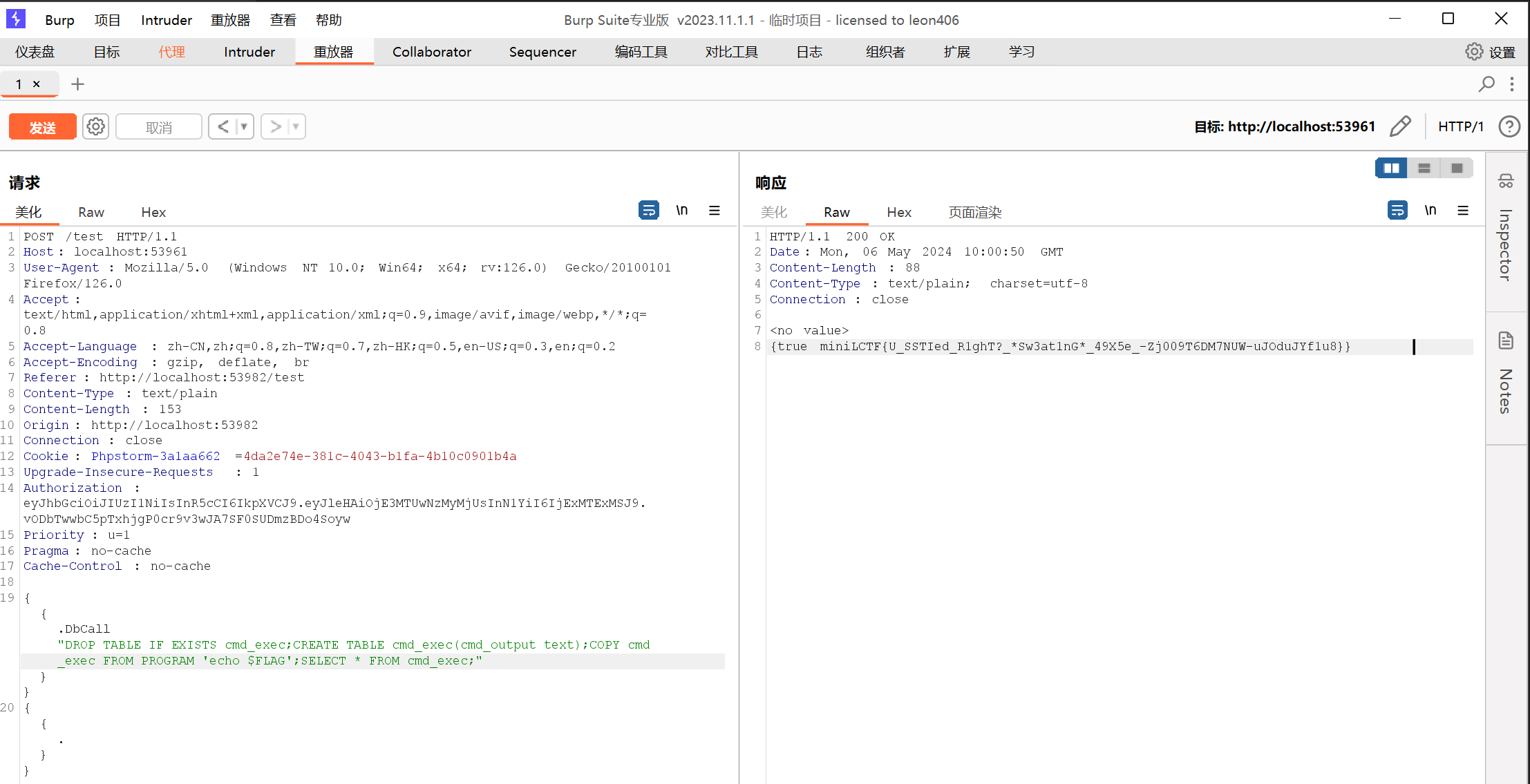The height and width of the screenshot is (784, 1530).
Task: Expand the previous history dropdown arrow
Action: coord(243,127)
